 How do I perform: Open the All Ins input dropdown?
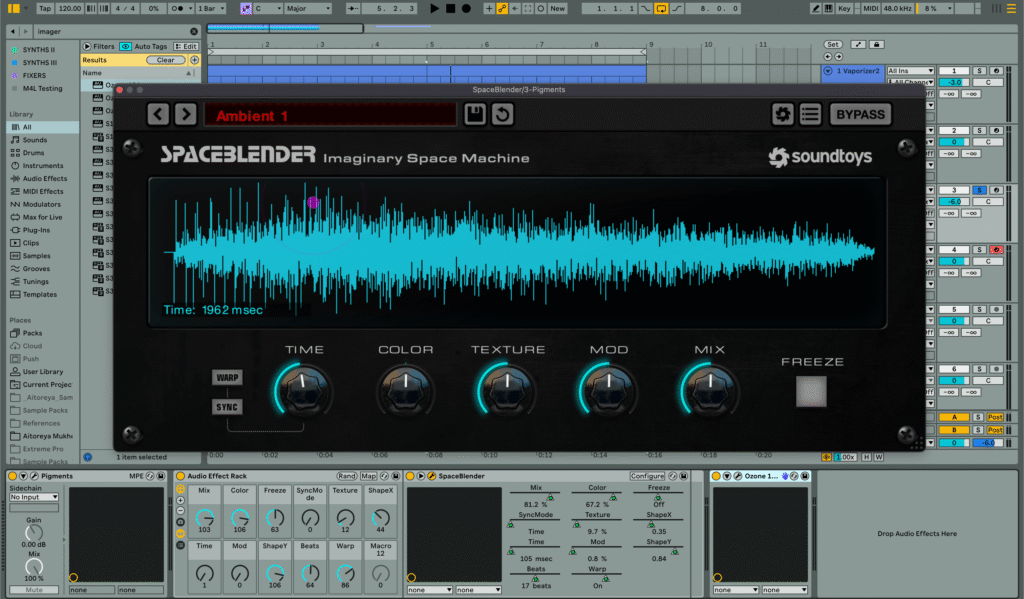click(910, 71)
